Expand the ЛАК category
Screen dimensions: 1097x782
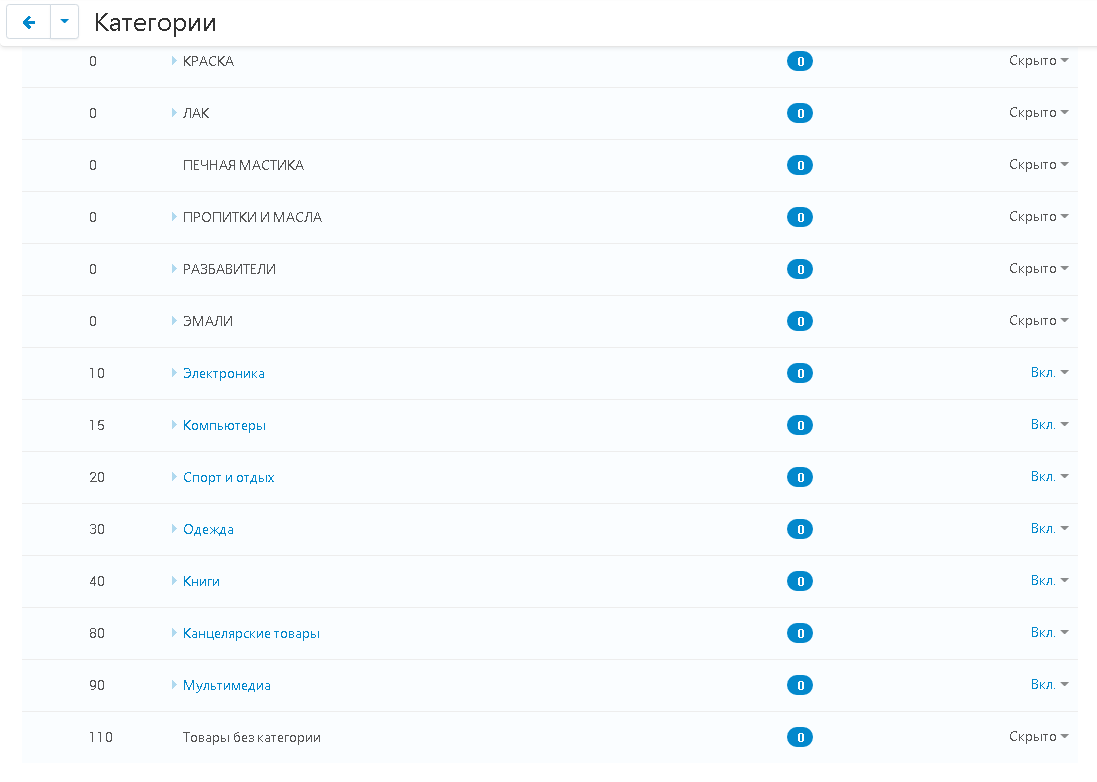(x=174, y=113)
